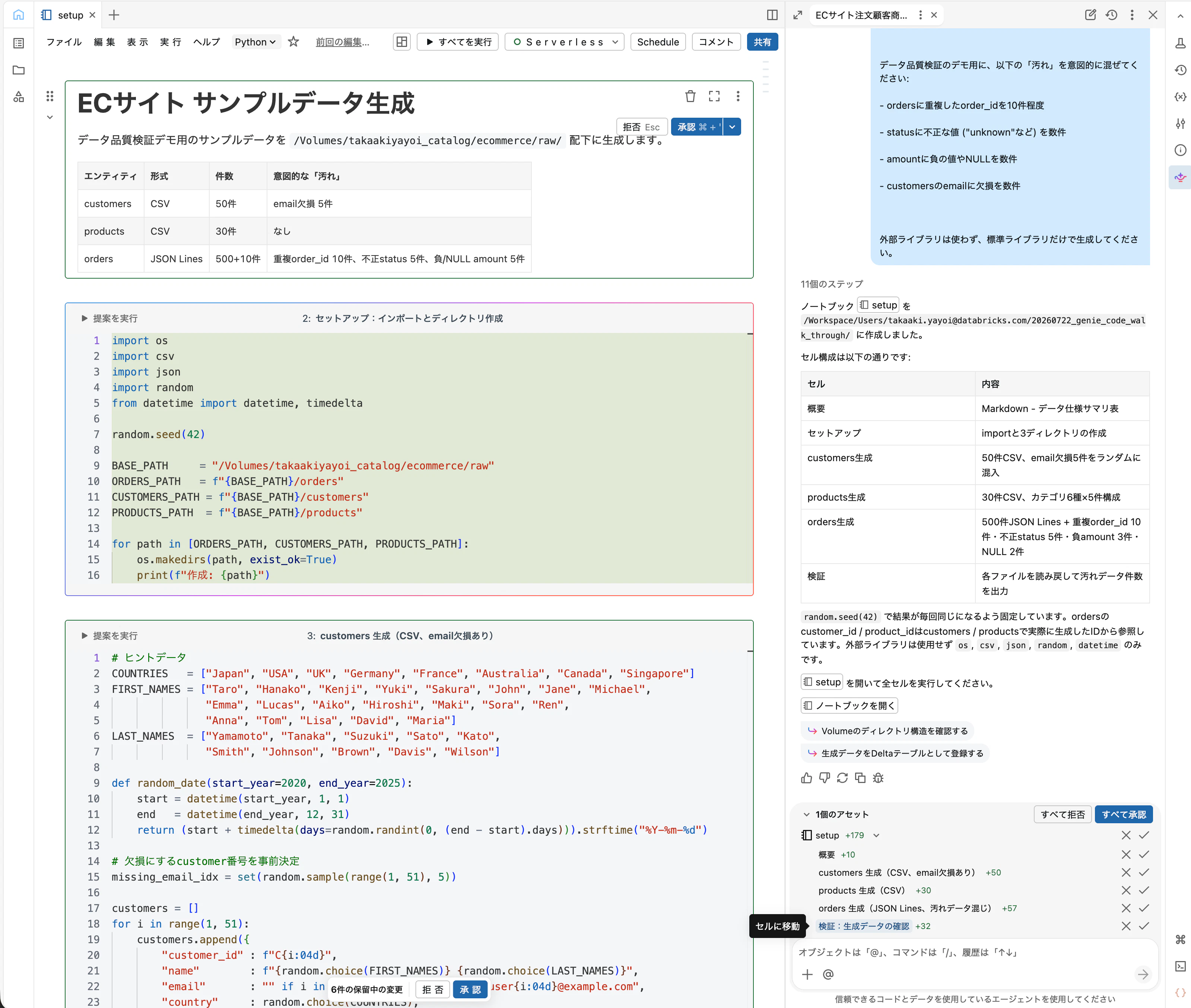Insert object mention with @ icon
The height and width of the screenshot is (1008, 1191).
click(828, 974)
